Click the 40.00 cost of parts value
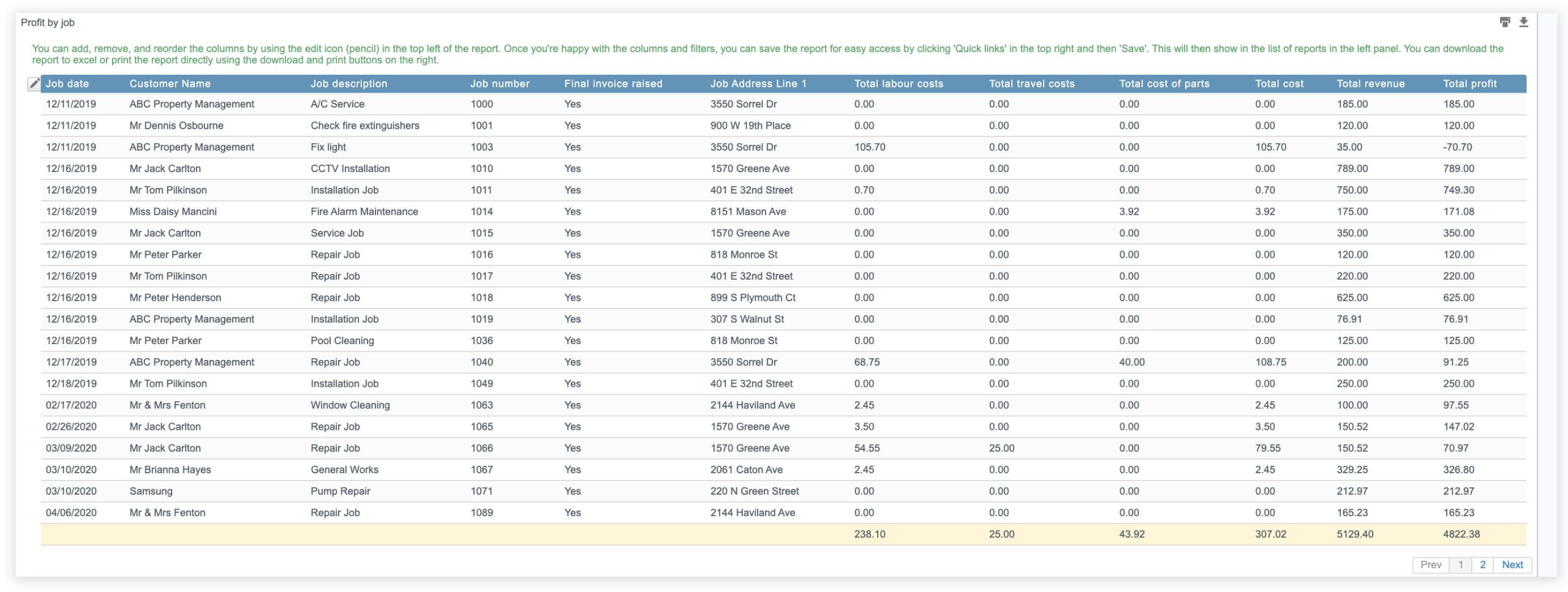Screen dimensions: 1568x592 click(1131, 361)
